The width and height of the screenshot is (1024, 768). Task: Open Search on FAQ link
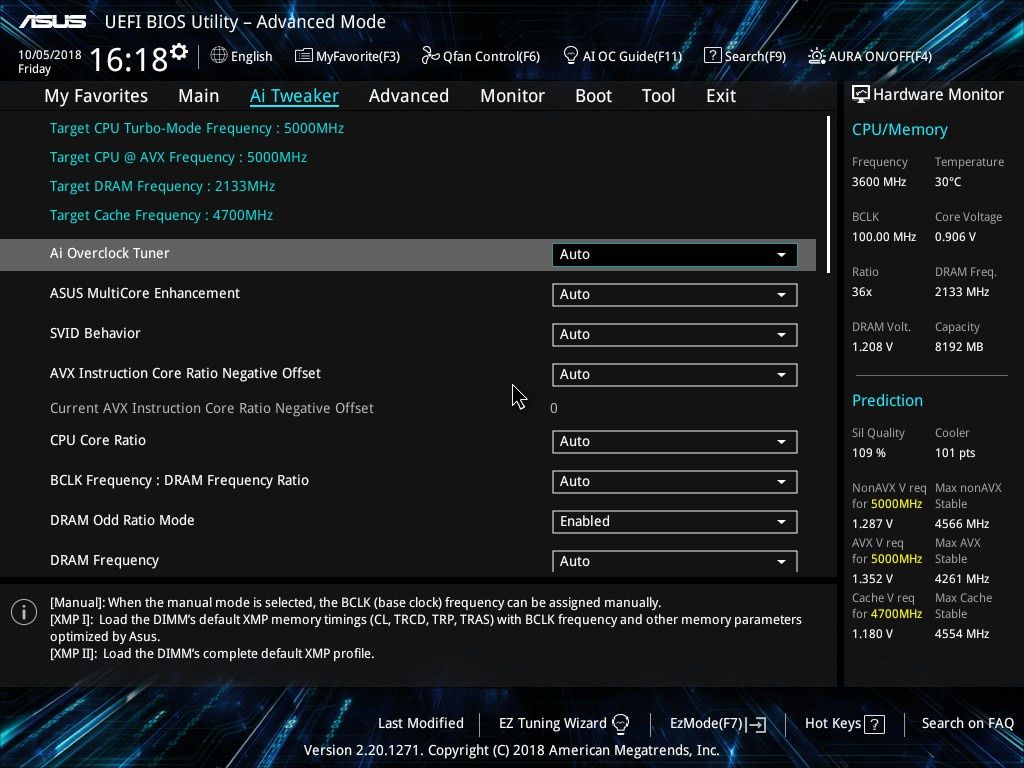click(x=968, y=723)
